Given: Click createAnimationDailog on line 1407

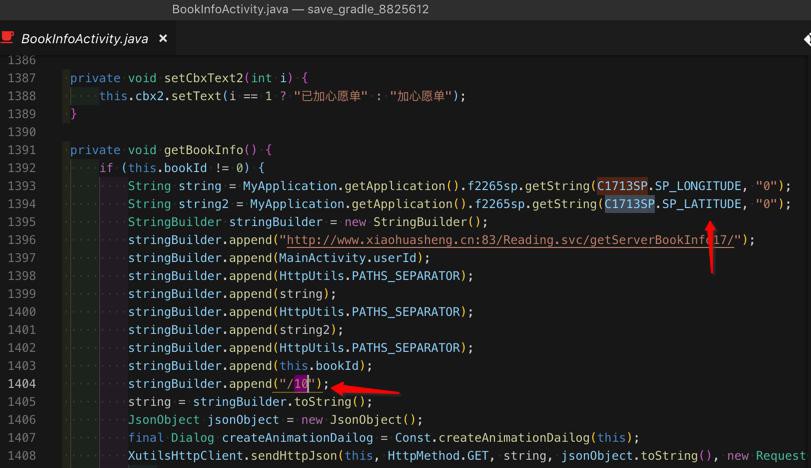Looking at the screenshot, I should click(x=297, y=438).
